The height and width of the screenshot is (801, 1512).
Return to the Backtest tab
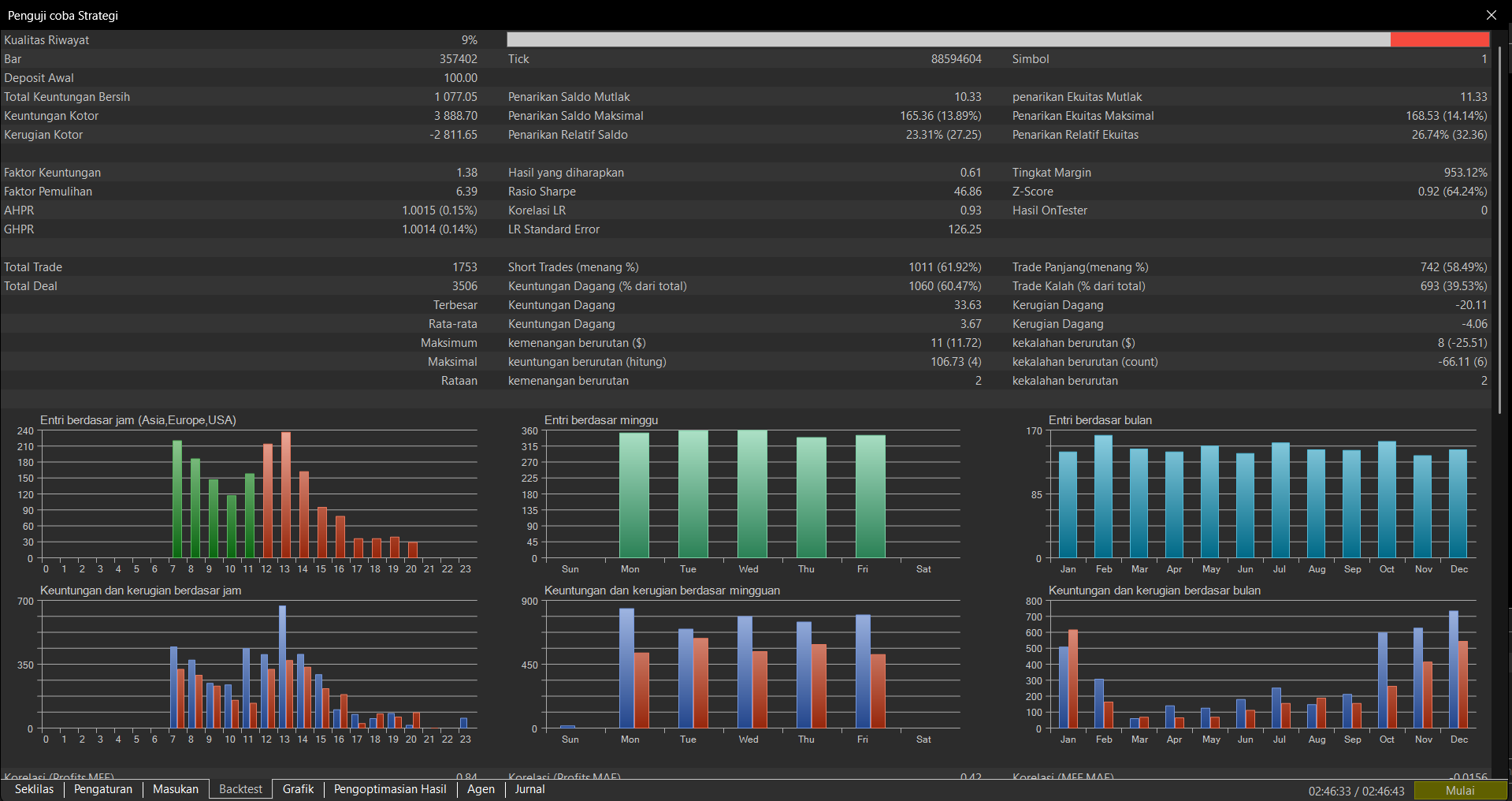pyautogui.click(x=240, y=788)
